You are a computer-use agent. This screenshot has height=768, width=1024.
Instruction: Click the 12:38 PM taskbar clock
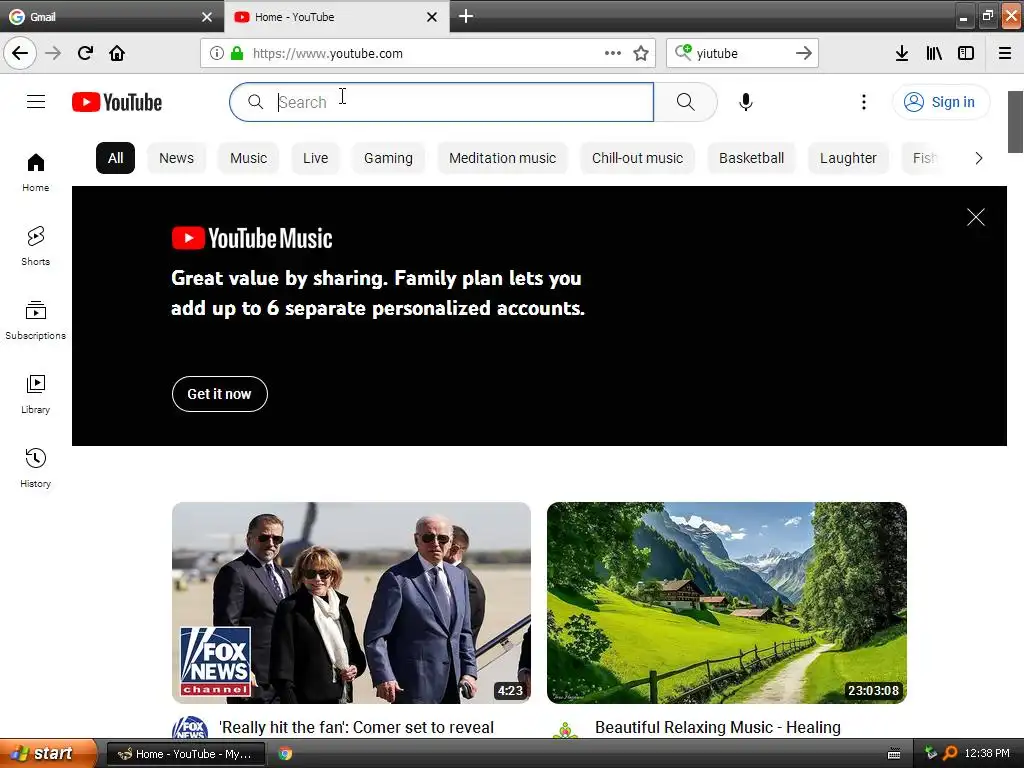coord(987,753)
